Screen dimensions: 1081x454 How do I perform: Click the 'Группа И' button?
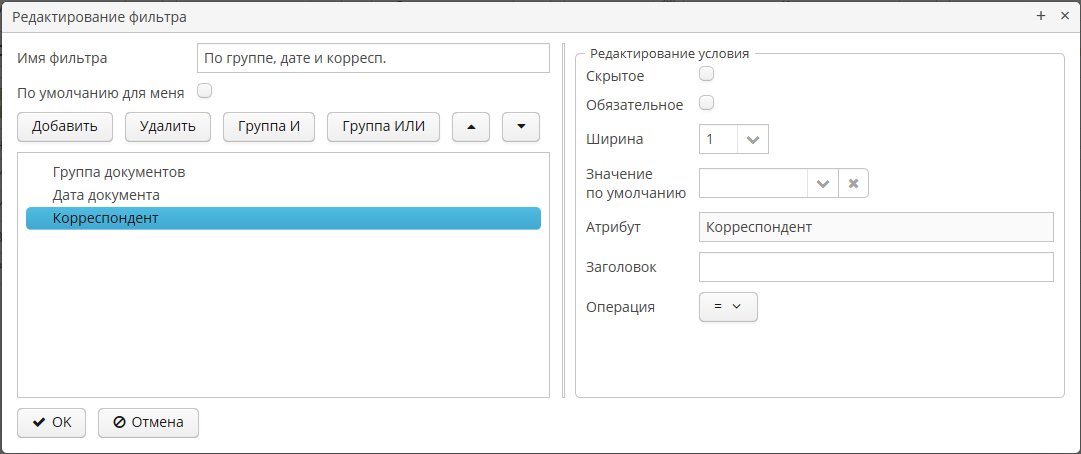click(269, 127)
